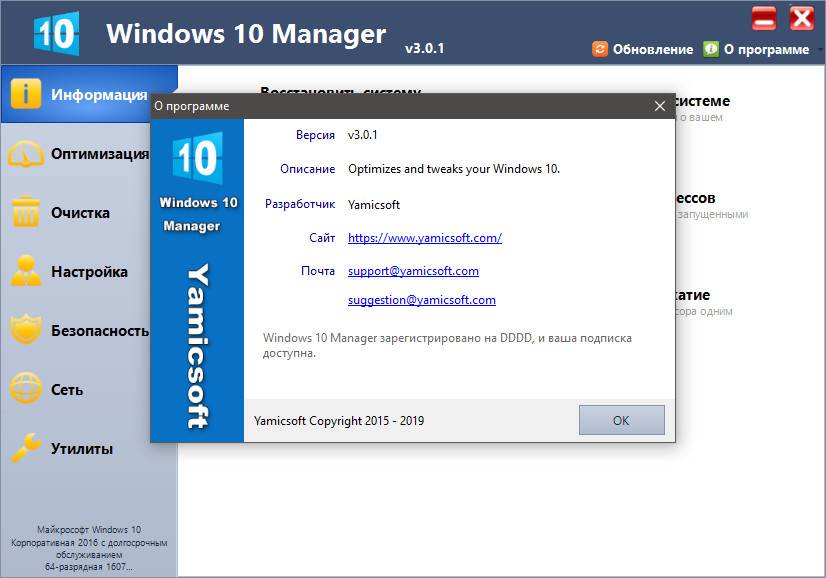Click the Security shield icon
The image size is (826, 578).
click(x=25, y=330)
